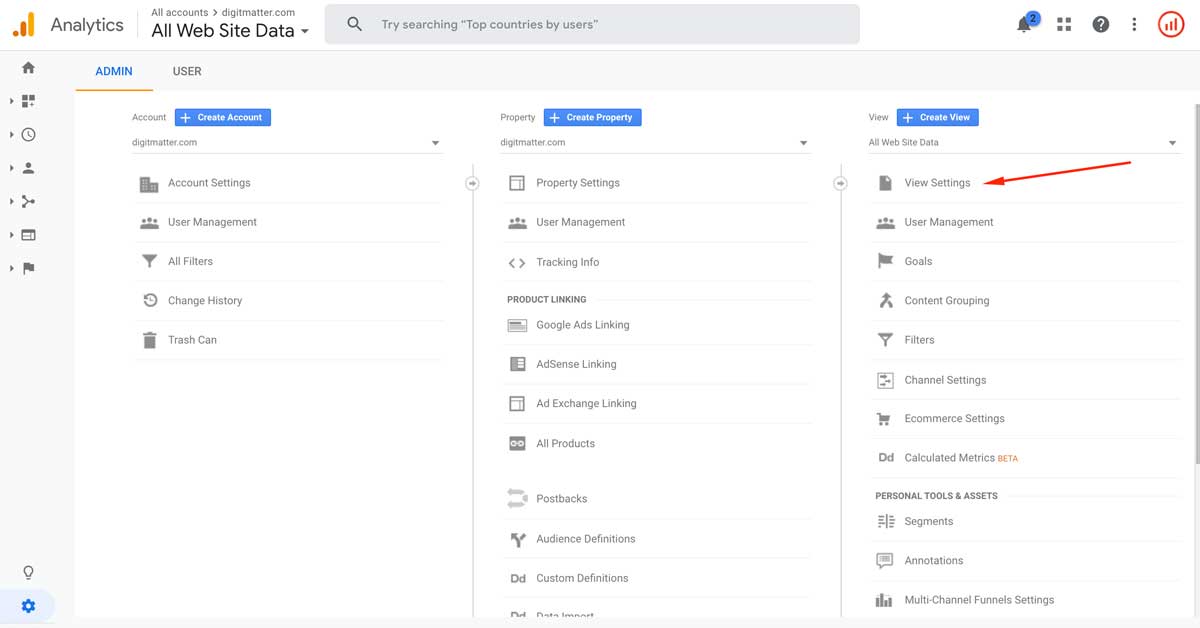Click the Create Account button

click(223, 117)
